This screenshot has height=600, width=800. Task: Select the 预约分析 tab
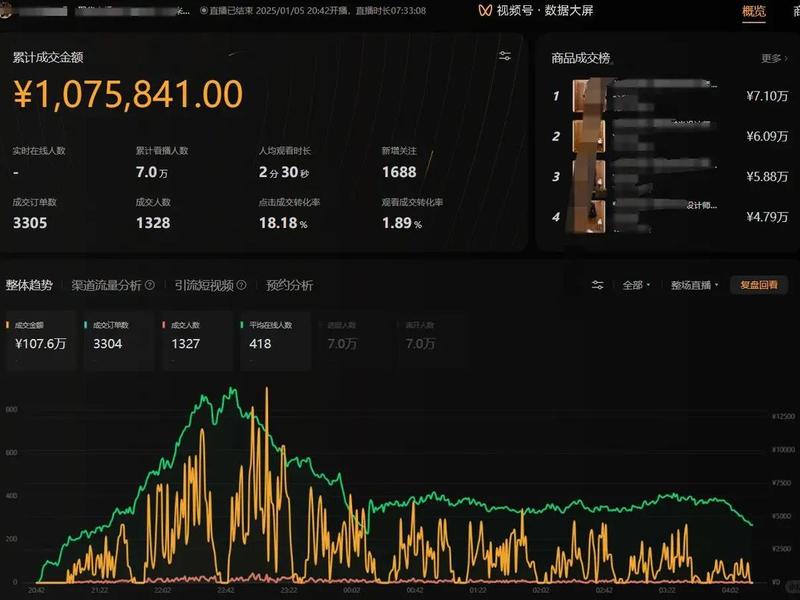(289, 285)
